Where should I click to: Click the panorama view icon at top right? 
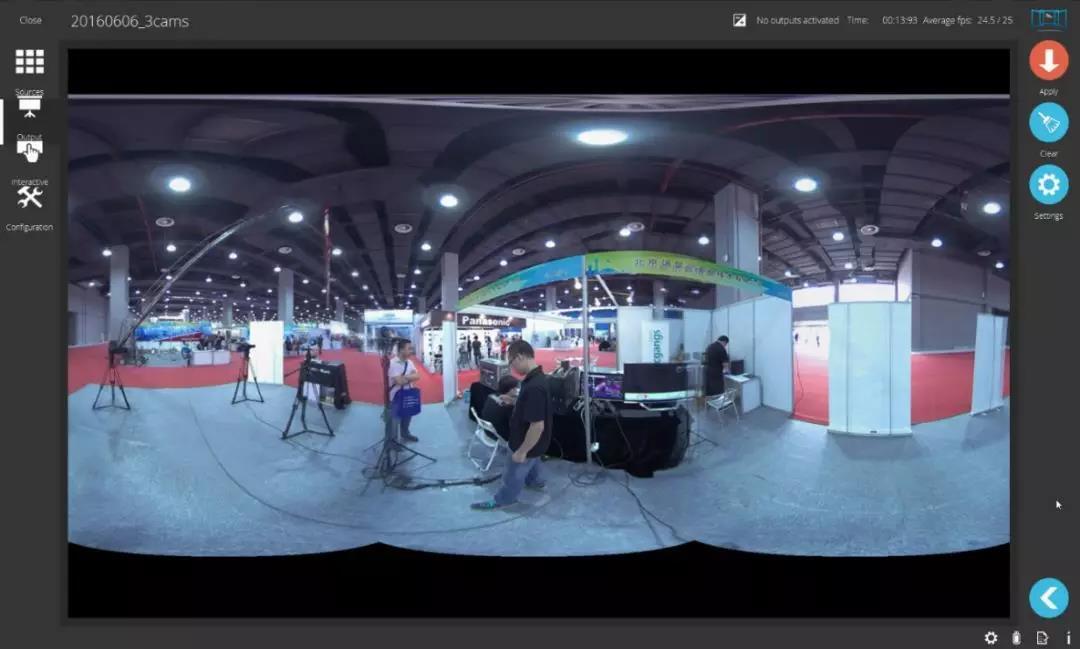(x=1048, y=19)
